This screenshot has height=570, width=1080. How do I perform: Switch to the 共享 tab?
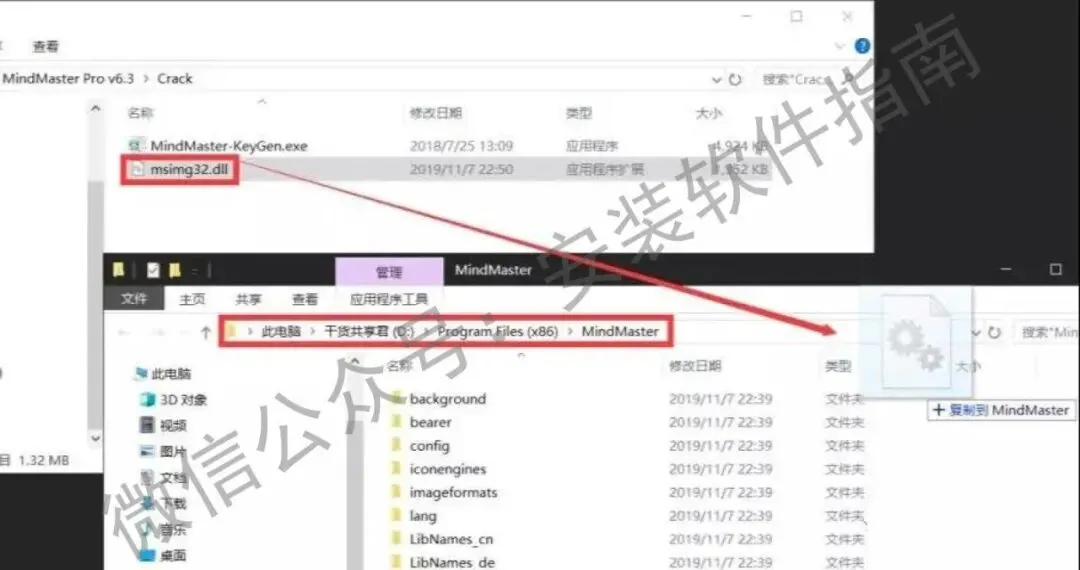[x=248, y=299]
